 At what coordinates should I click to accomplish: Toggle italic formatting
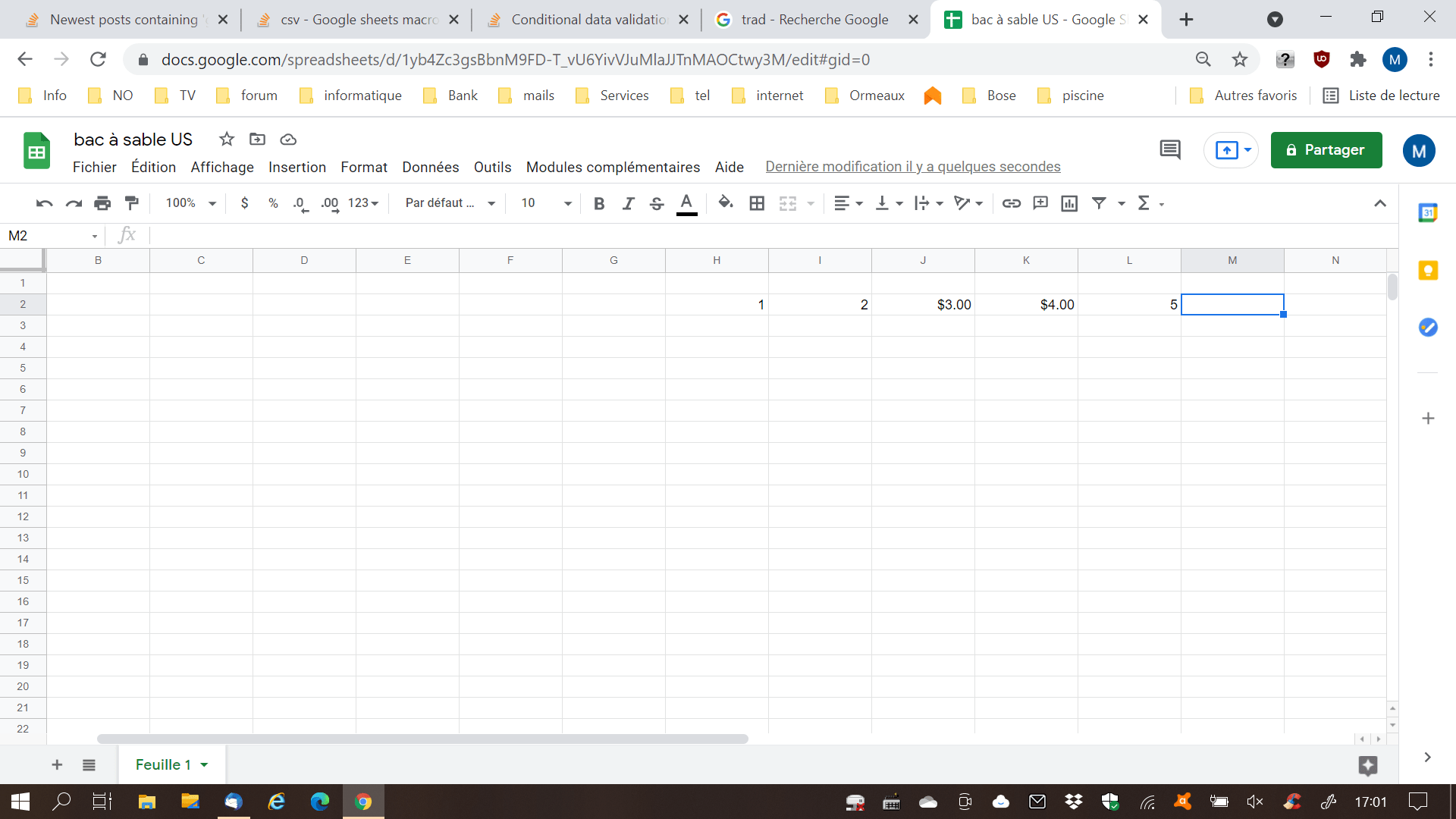(x=628, y=203)
